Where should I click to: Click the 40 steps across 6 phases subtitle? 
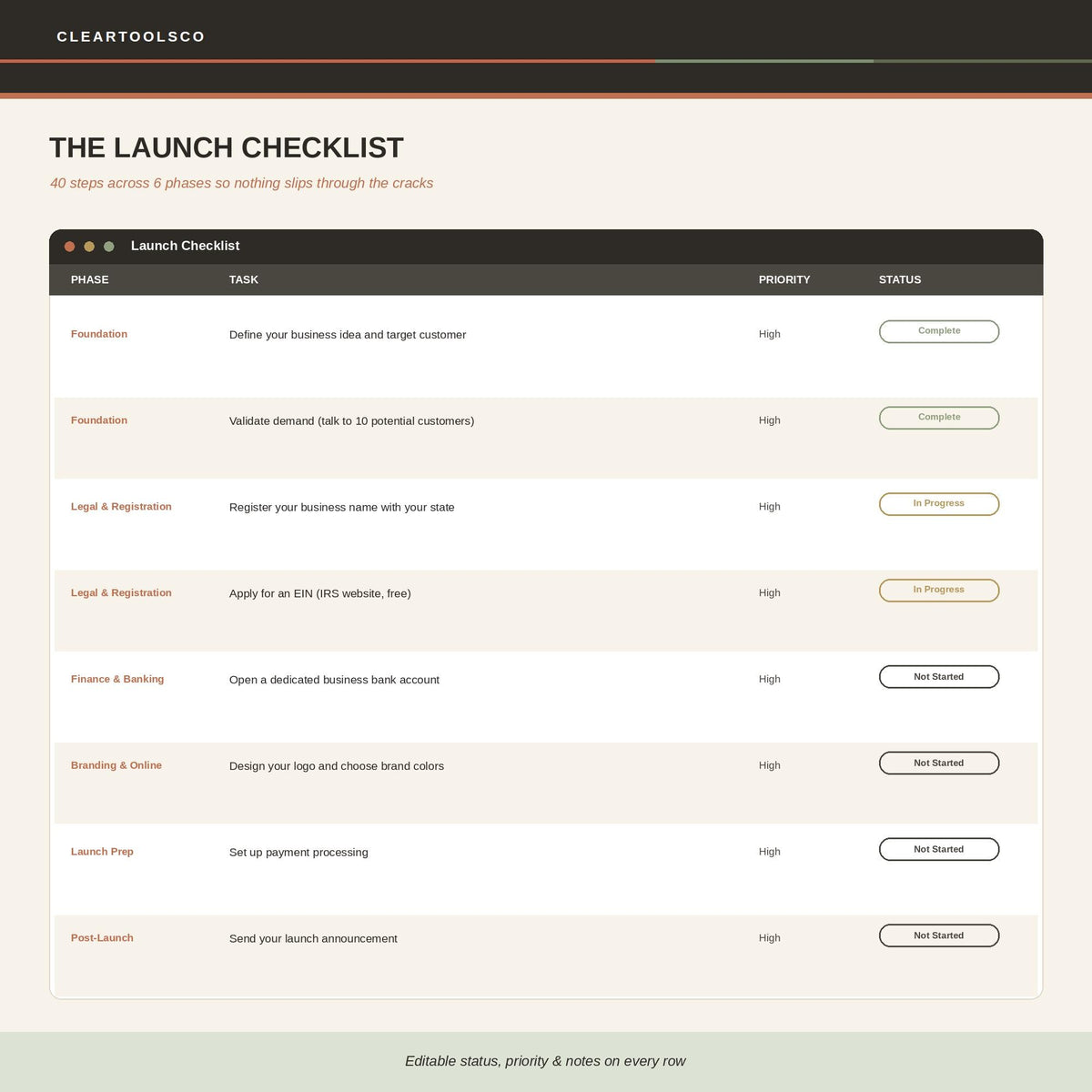click(x=242, y=183)
